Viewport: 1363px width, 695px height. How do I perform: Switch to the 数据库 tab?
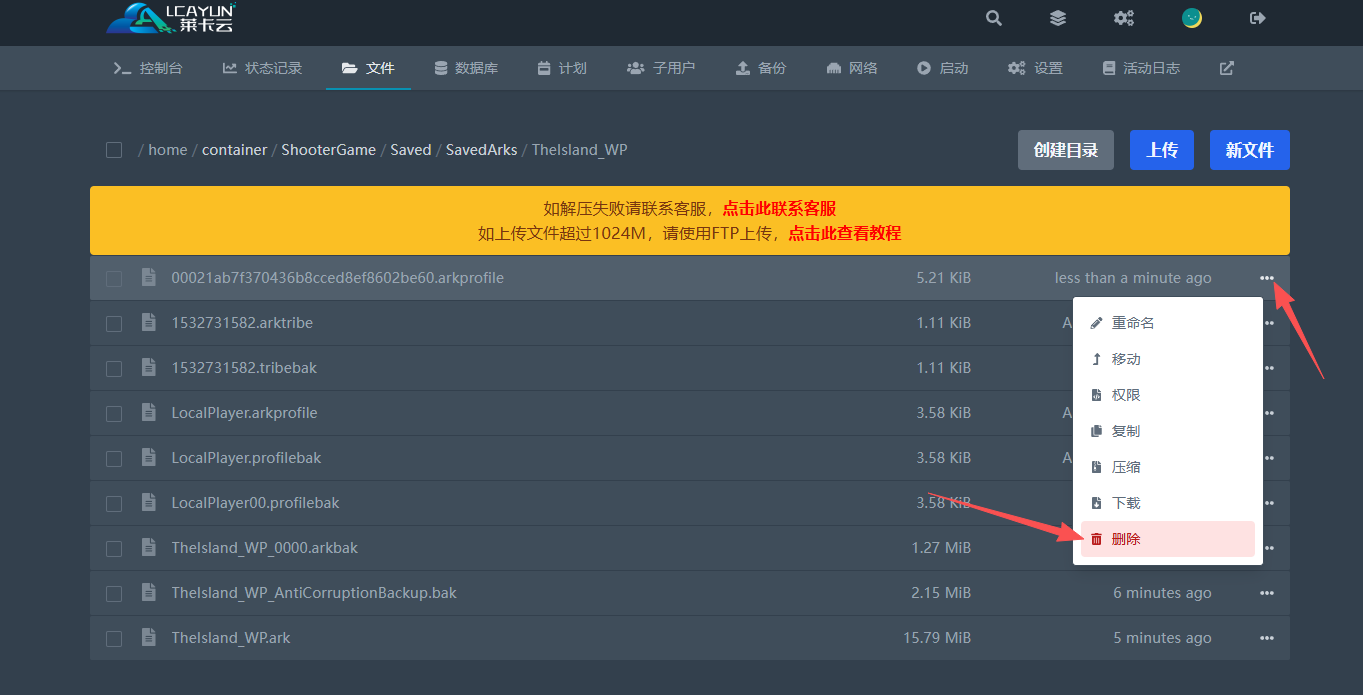click(x=466, y=68)
